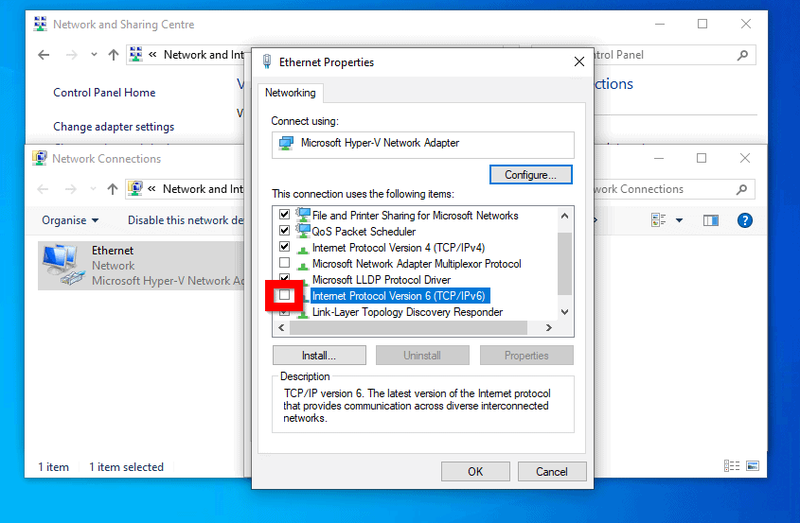Click the Configure... button
This screenshot has width=800, height=523.
pyautogui.click(x=531, y=175)
